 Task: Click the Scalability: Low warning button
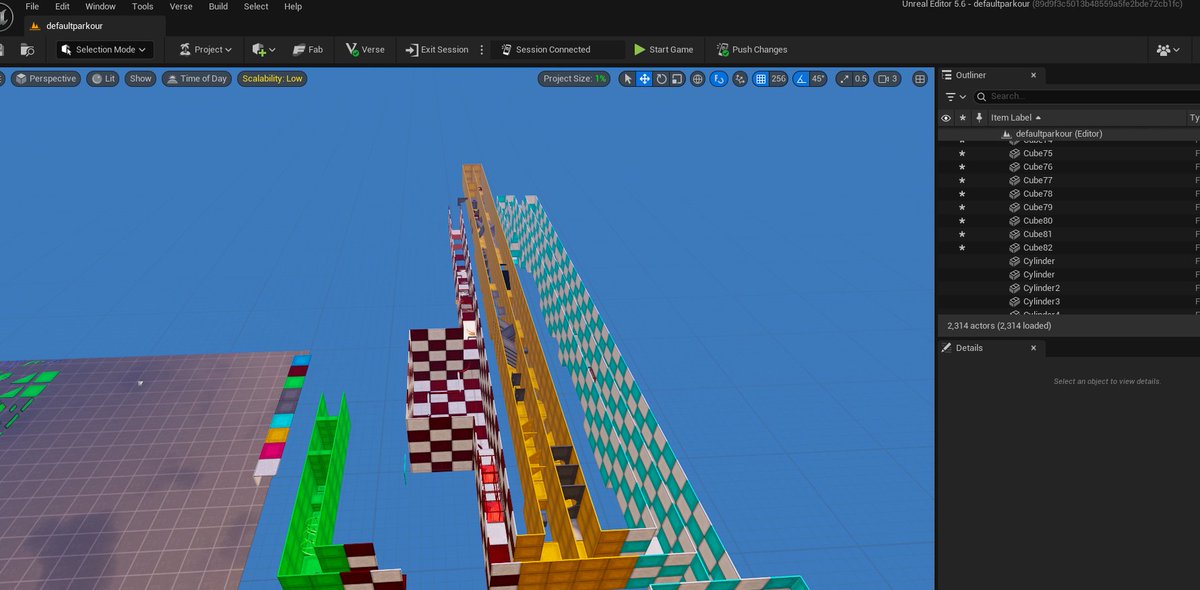pyautogui.click(x=272, y=78)
